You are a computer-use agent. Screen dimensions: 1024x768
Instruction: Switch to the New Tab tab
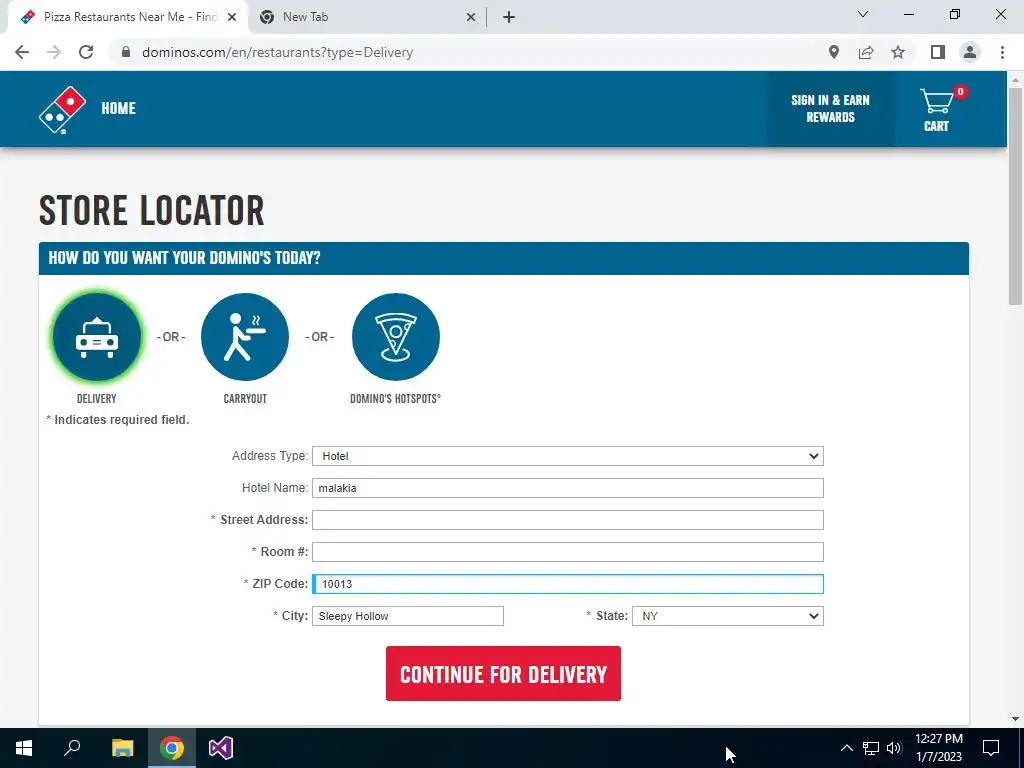(366, 17)
